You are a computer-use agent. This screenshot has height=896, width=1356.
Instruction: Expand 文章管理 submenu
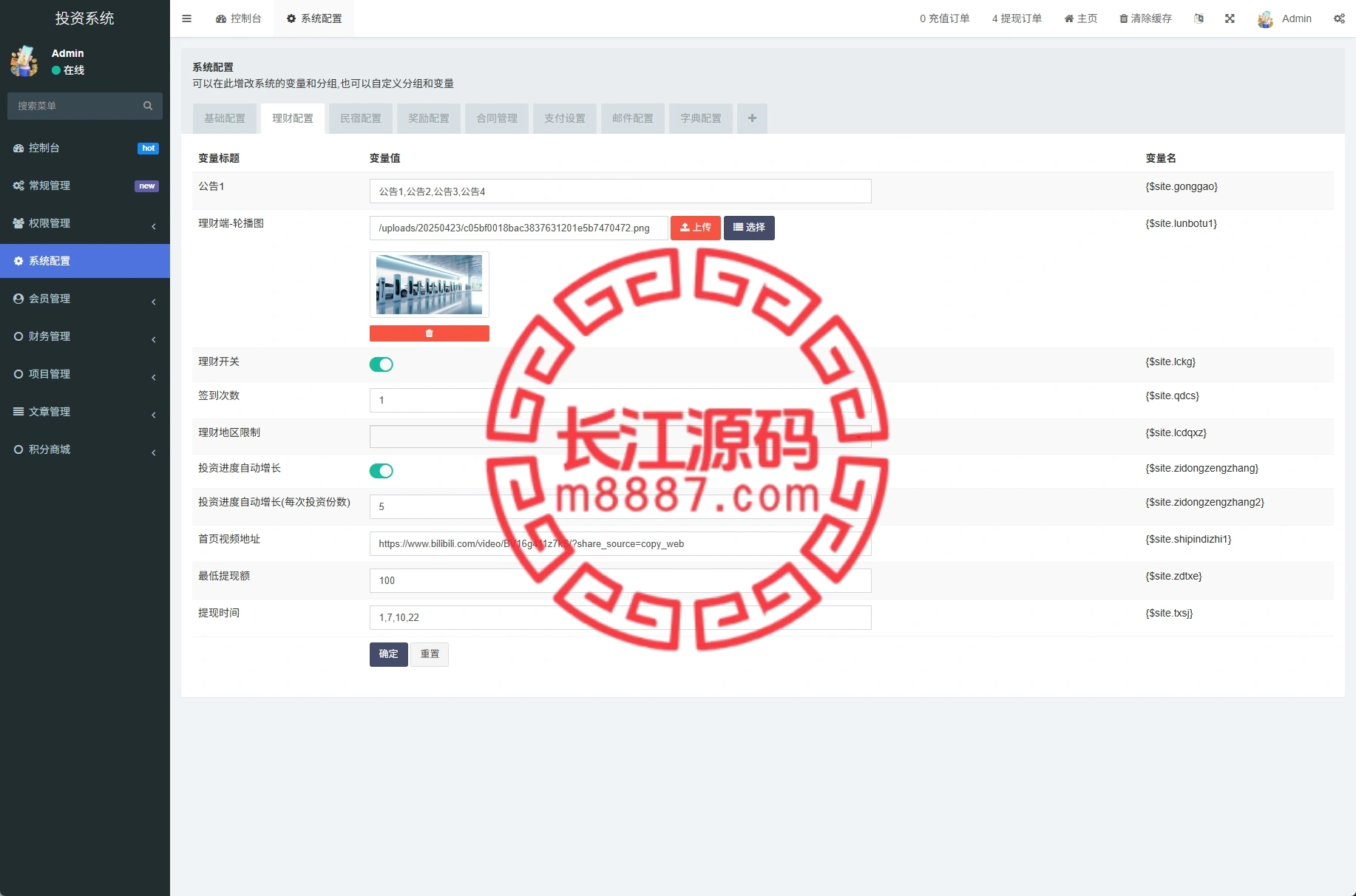pos(85,412)
